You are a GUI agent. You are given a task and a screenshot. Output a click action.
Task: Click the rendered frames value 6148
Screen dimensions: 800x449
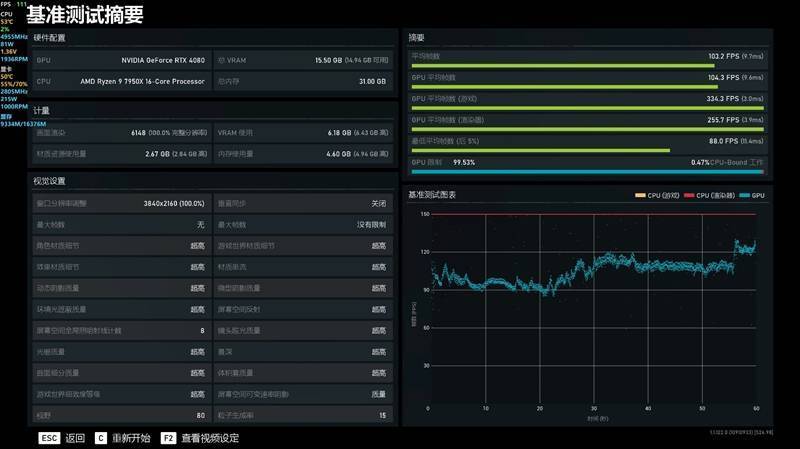pyautogui.click(x=138, y=133)
